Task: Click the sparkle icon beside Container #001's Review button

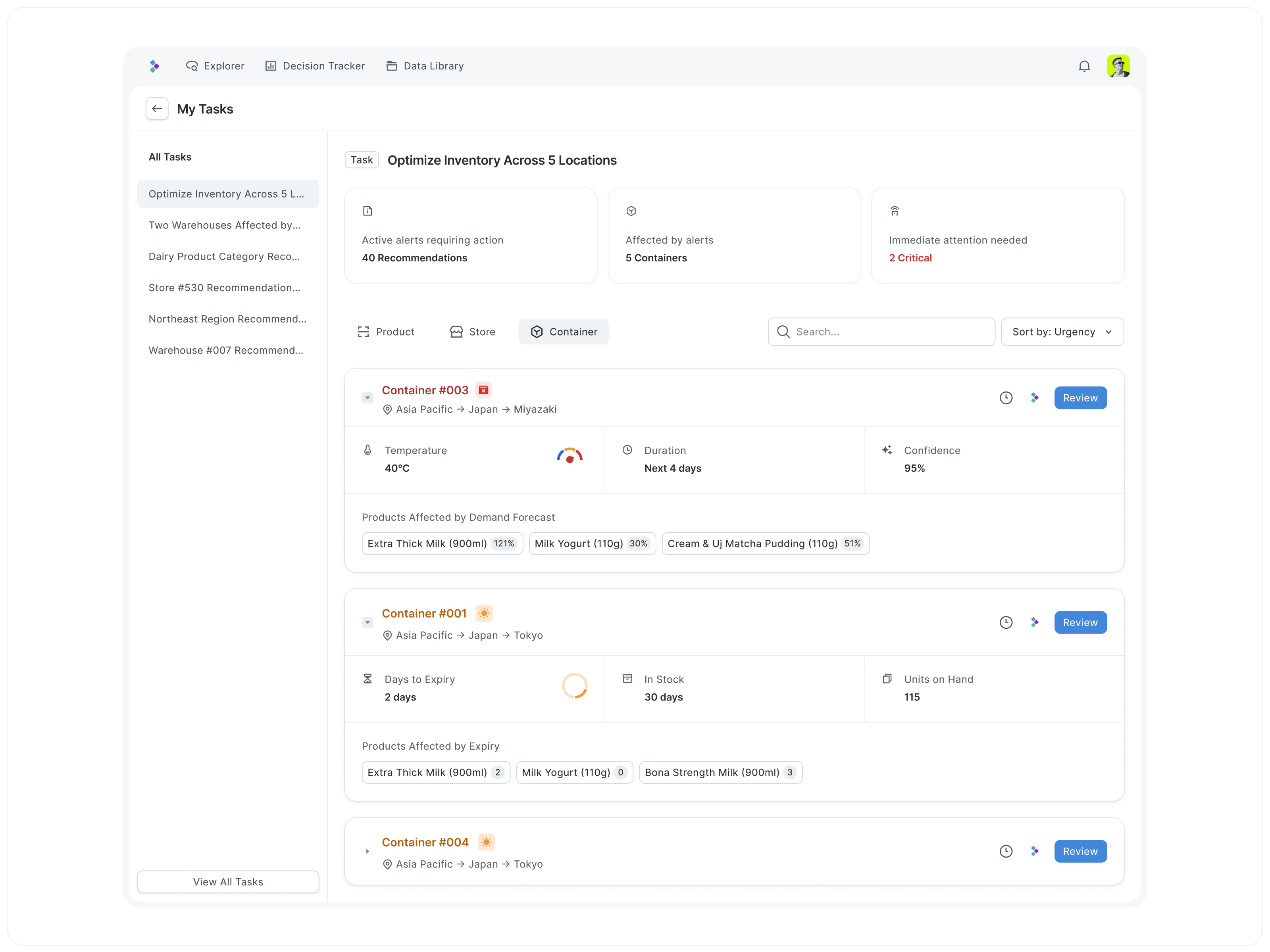Action: [x=1035, y=622]
